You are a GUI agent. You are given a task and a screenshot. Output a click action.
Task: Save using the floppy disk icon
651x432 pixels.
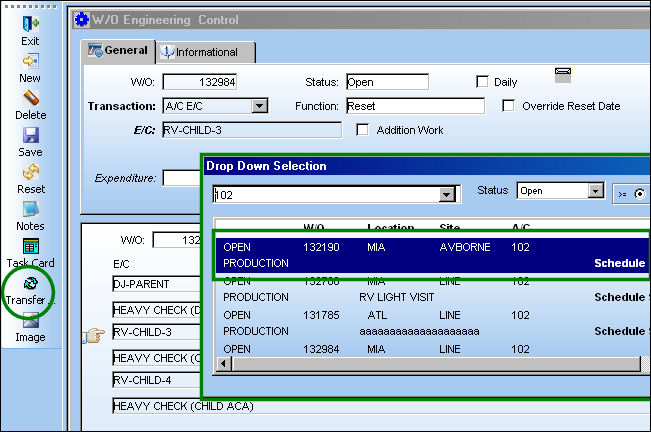(30, 135)
